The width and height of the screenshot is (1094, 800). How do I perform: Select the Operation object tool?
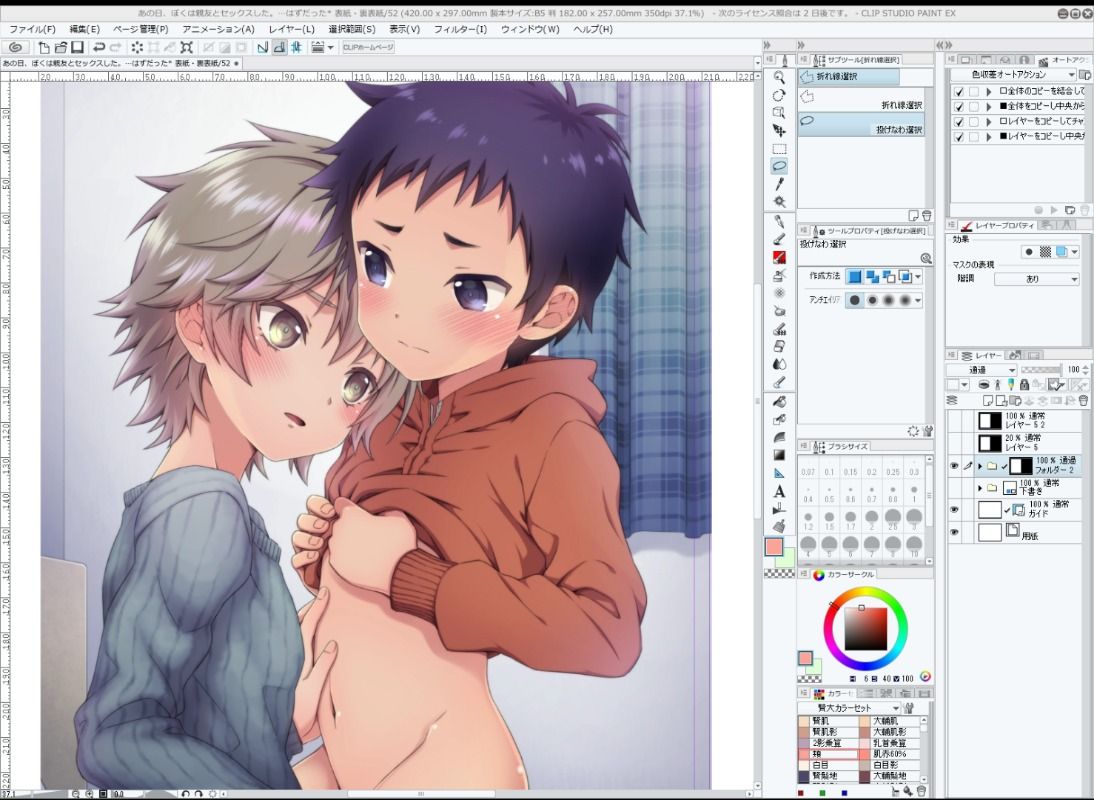pos(779,113)
